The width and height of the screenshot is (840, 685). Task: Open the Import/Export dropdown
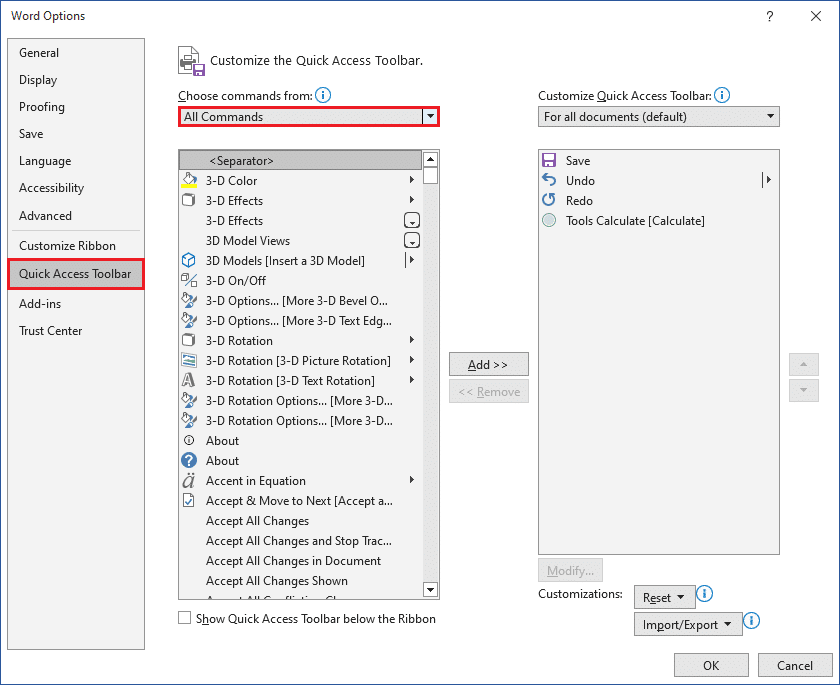687,625
